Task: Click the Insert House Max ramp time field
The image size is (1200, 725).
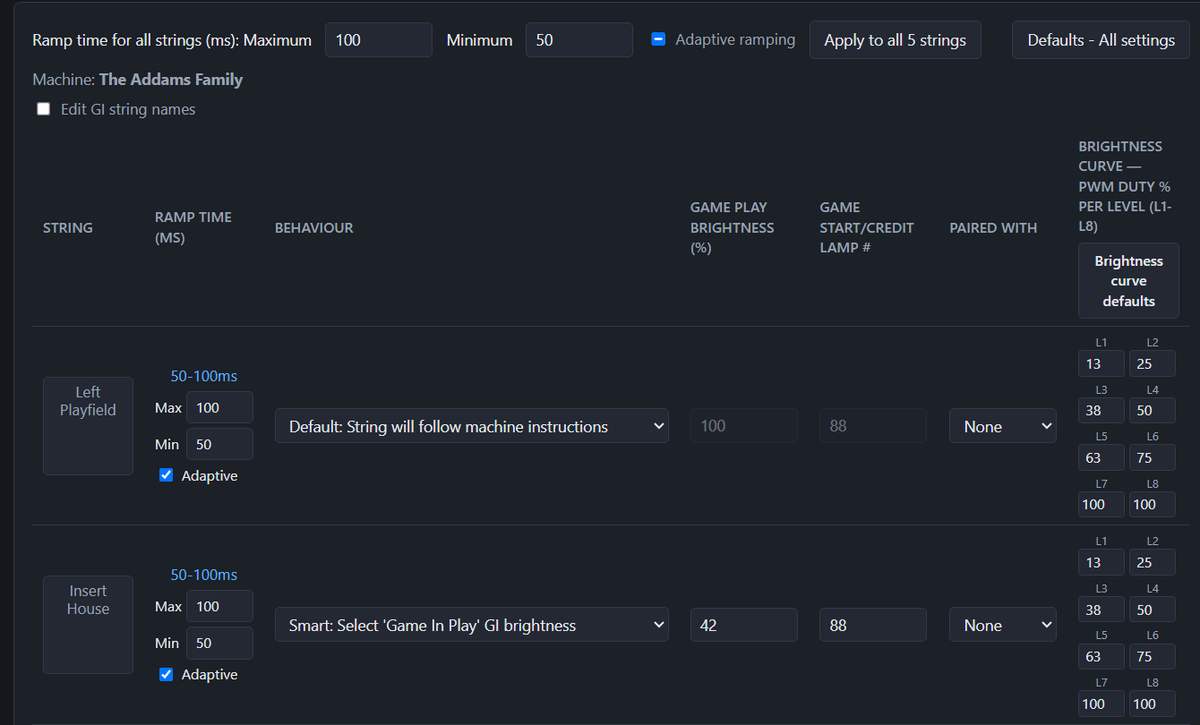Action: pos(220,607)
